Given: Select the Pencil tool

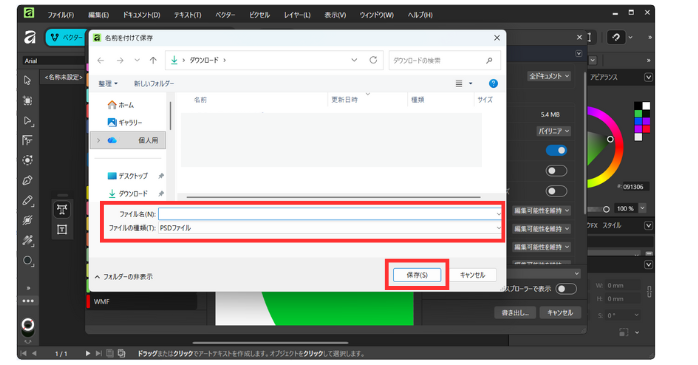Looking at the screenshot, I should [x=28, y=200].
